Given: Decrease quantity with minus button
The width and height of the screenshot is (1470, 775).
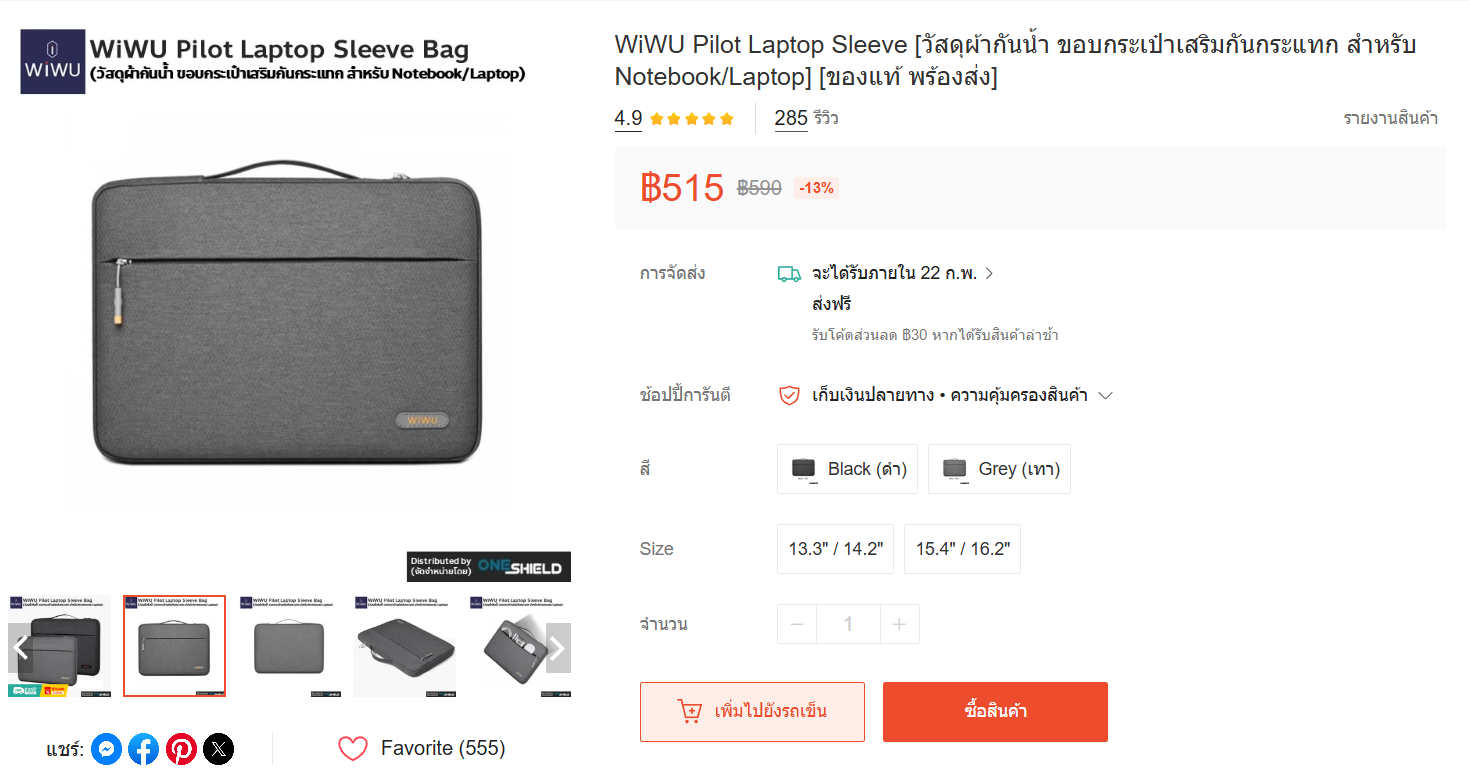Looking at the screenshot, I should tap(797, 624).
